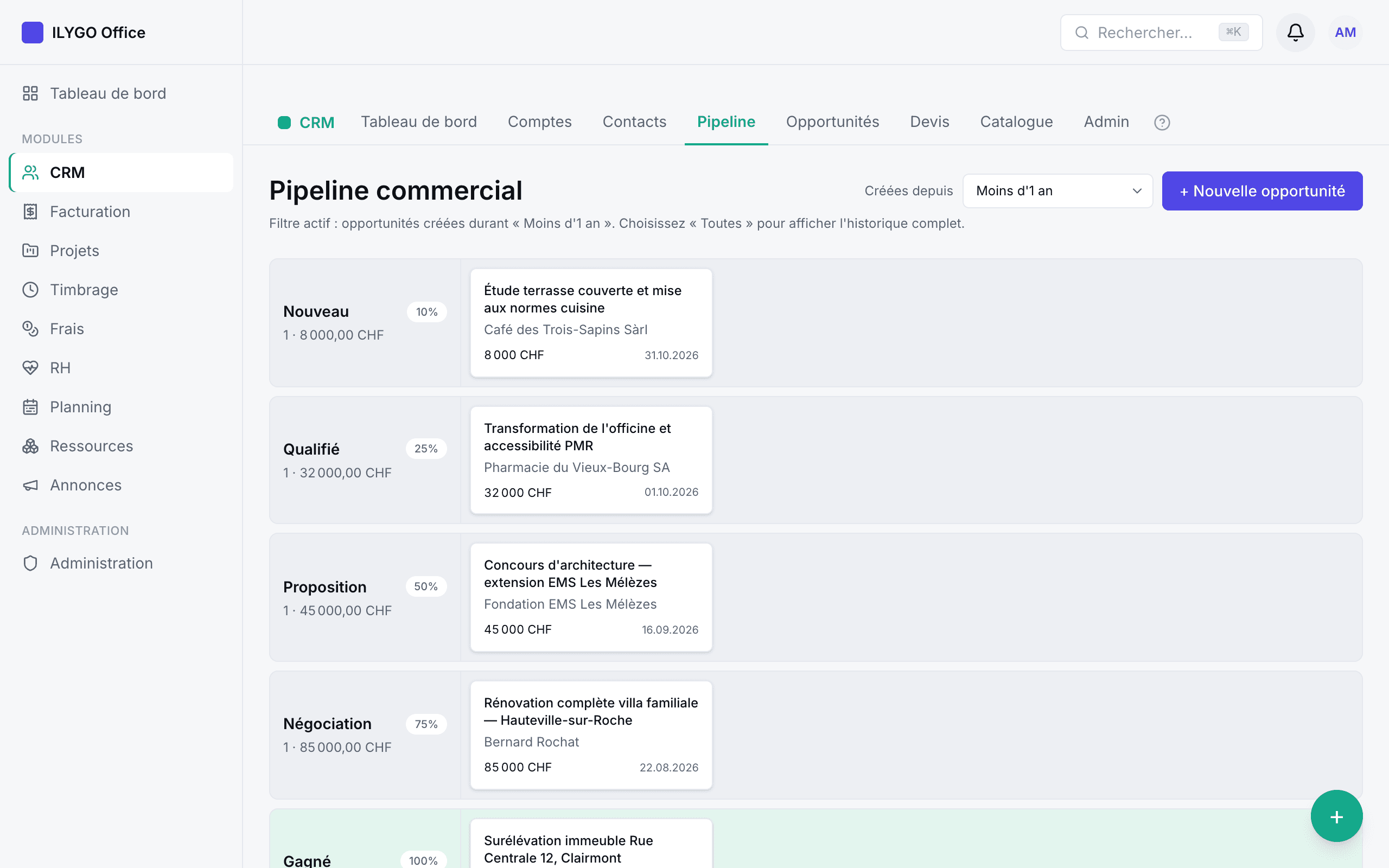The image size is (1389, 868).
Task: Click the 75% probability badge on Négociation
Action: (x=426, y=724)
